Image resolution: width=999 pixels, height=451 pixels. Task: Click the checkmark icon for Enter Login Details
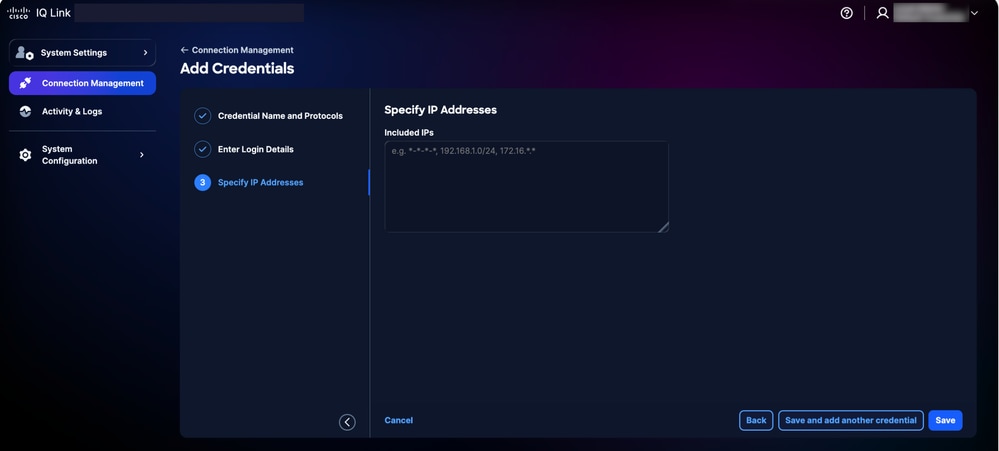(203, 149)
